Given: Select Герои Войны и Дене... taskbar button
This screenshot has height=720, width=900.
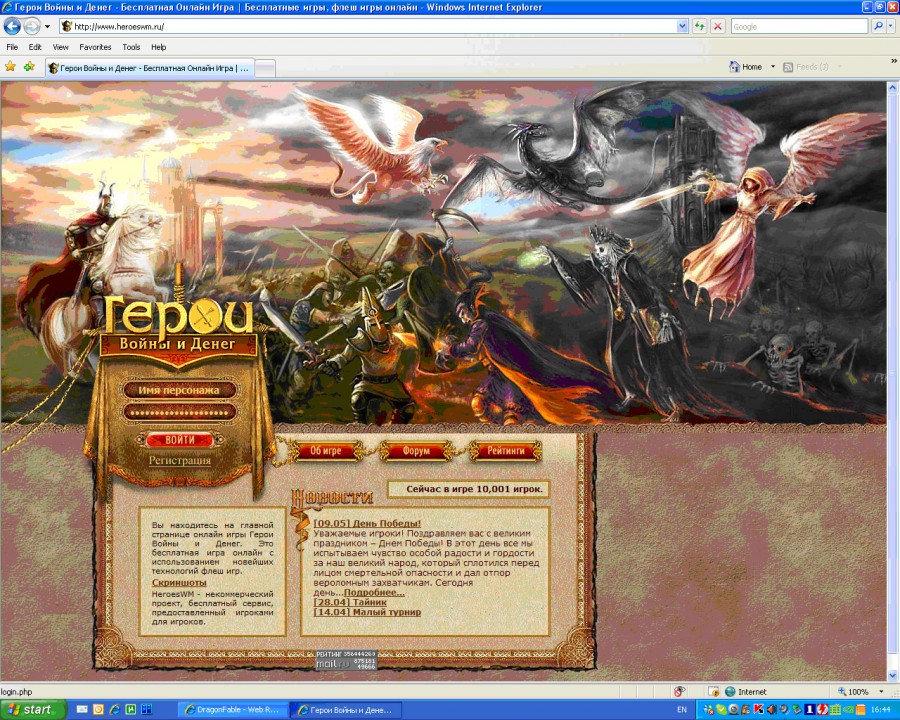Looking at the screenshot, I should pos(346,710).
